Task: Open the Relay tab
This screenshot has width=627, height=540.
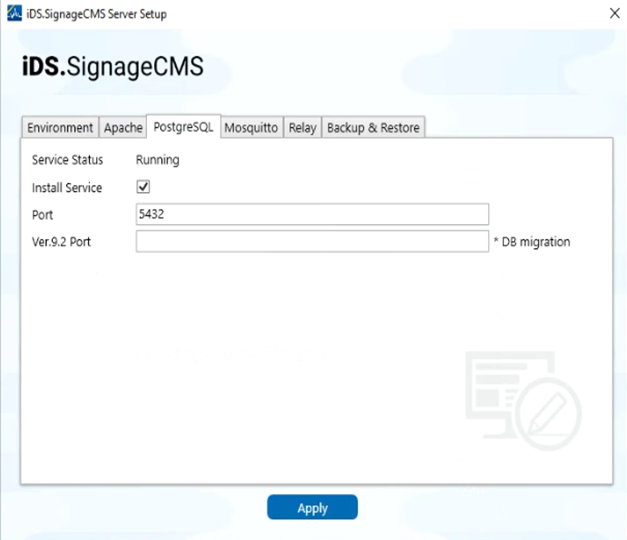Action: [x=302, y=128]
